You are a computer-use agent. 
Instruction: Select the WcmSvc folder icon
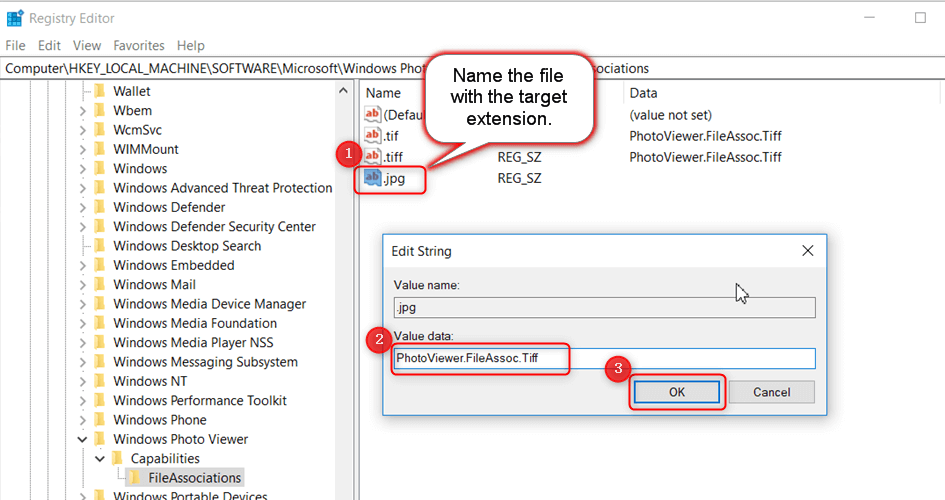(100, 130)
